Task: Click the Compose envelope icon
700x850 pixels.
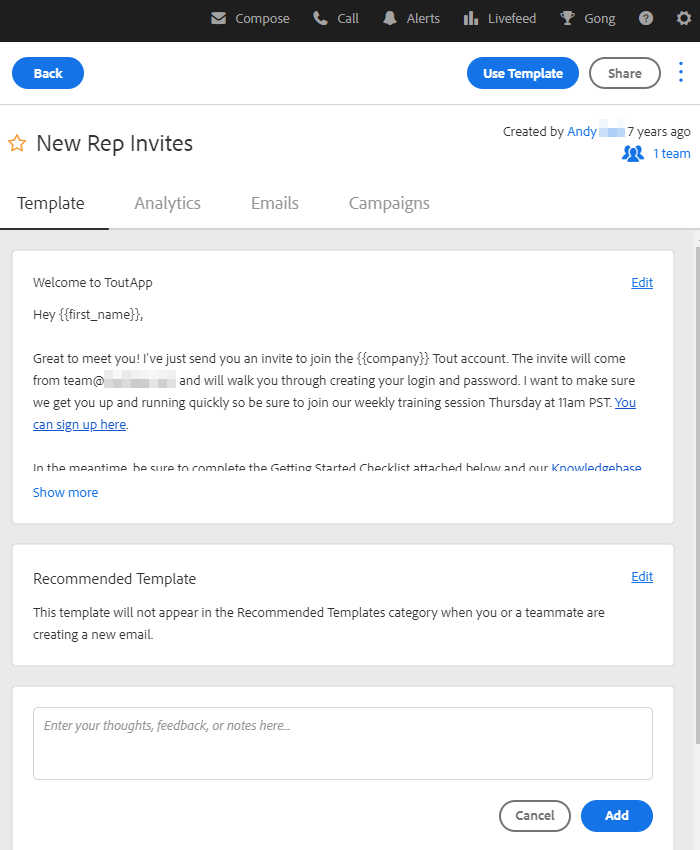Action: [219, 18]
